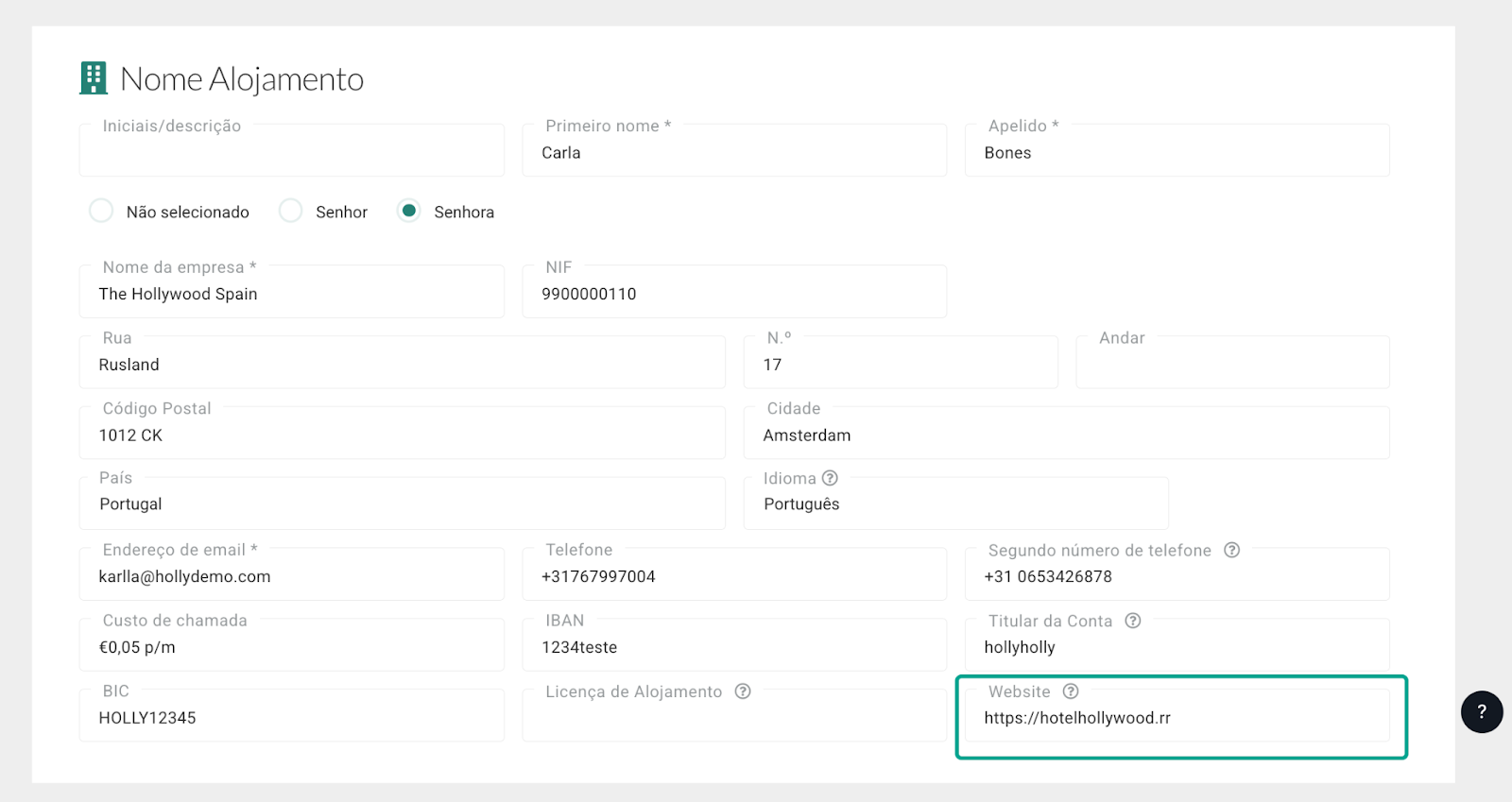This screenshot has width=1512, height=802.
Task: Open the Idioma dropdown showing Português
Action: click(956, 503)
